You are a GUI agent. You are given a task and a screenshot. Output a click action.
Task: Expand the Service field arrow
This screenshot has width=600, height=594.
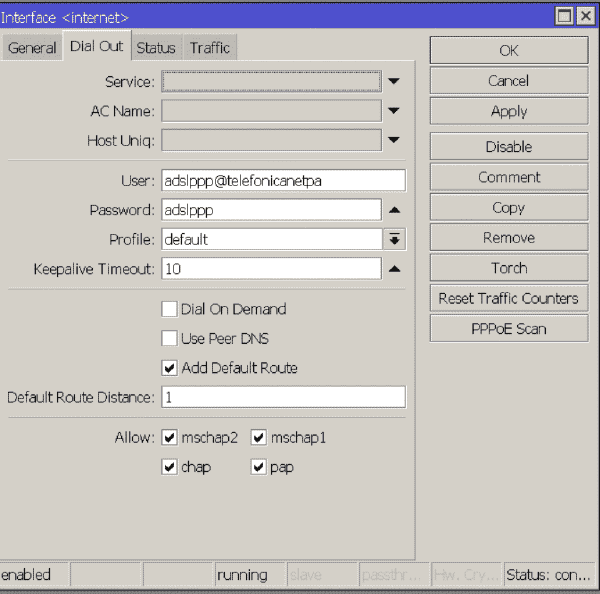click(394, 81)
